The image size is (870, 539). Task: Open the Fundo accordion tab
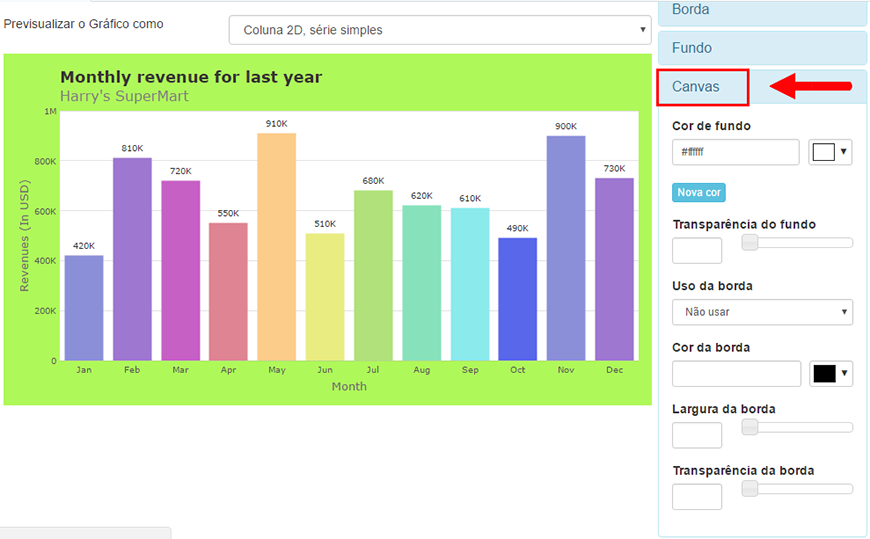point(762,48)
